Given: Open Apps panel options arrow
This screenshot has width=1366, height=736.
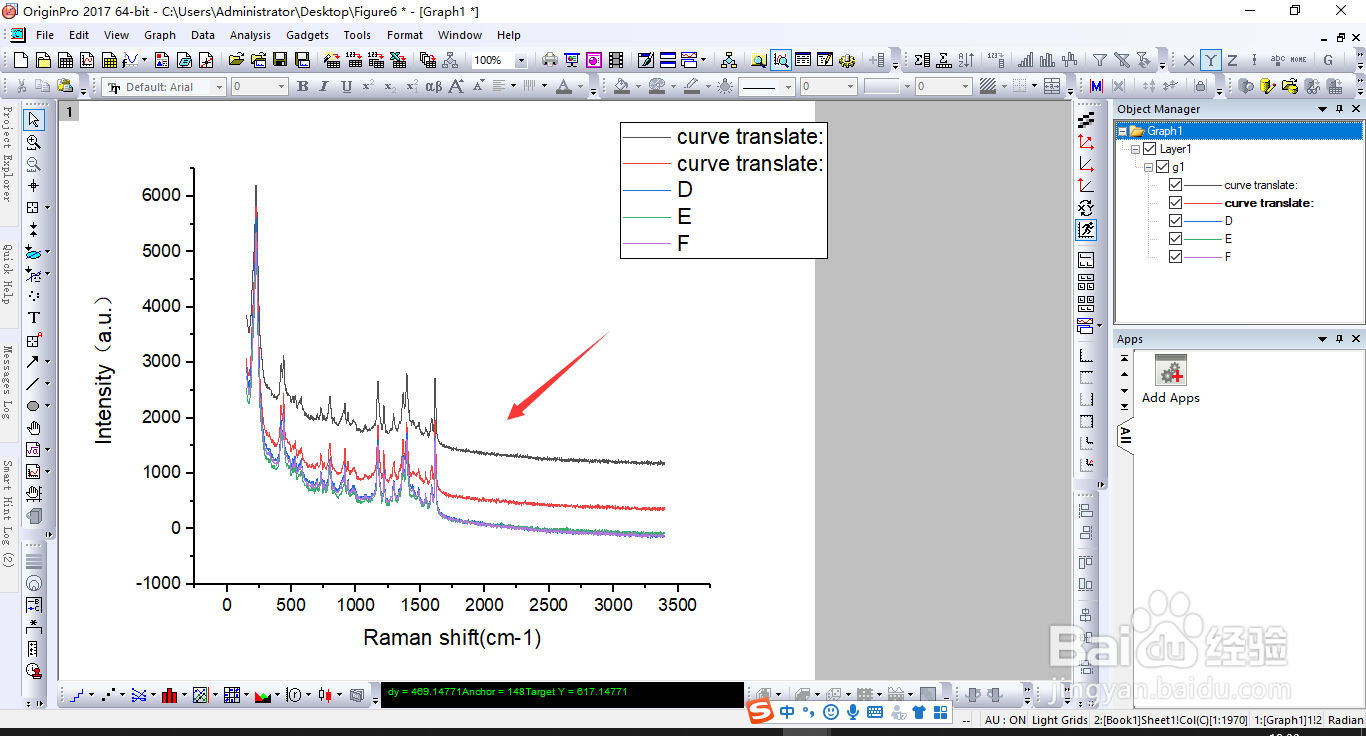Looking at the screenshot, I should tap(1322, 339).
